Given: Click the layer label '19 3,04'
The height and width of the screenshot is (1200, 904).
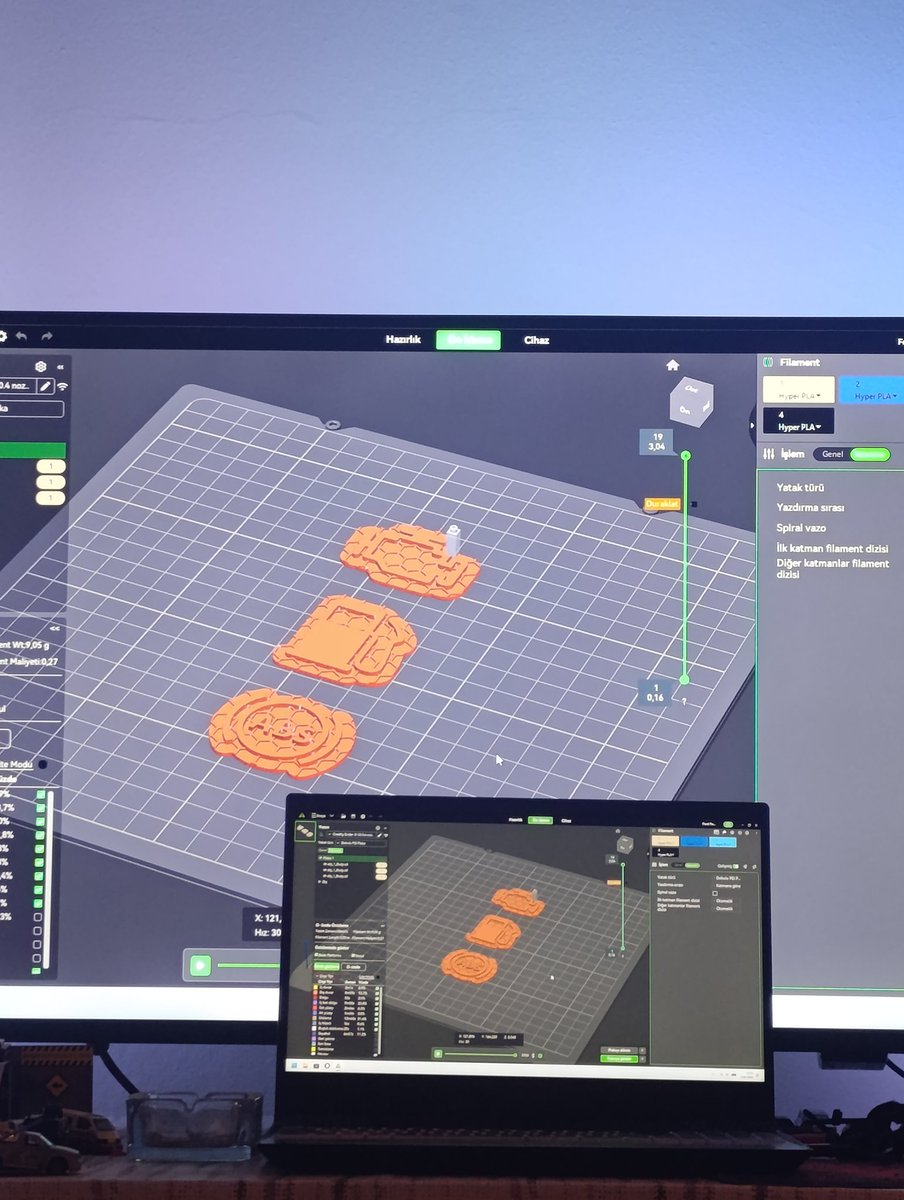Looking at the screenshot, I should (x=658, y=442).
